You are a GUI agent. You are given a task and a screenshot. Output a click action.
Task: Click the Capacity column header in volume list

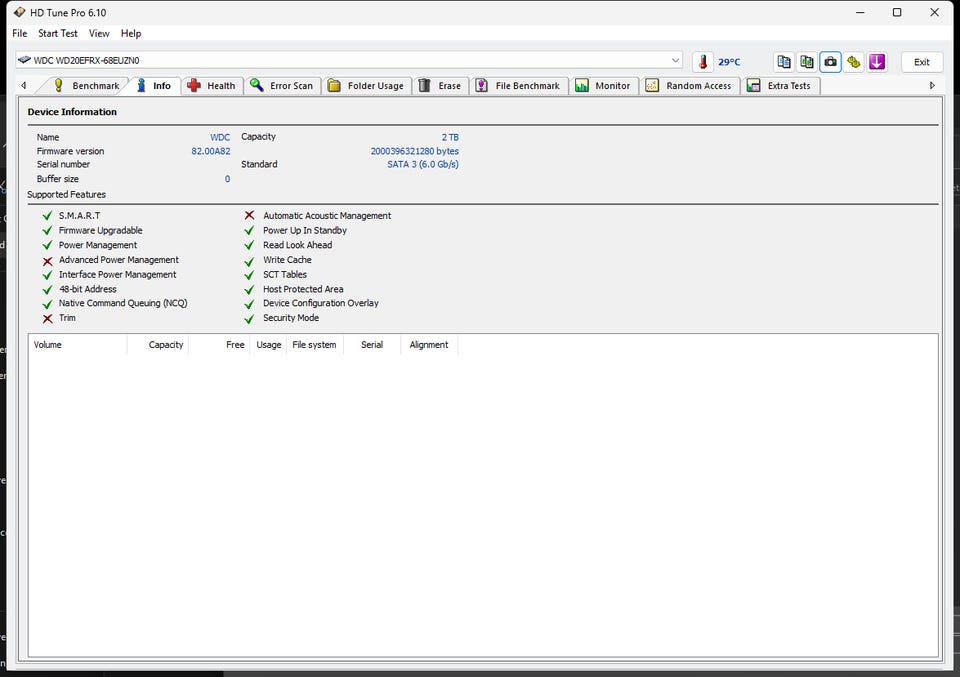coord(158,345)
